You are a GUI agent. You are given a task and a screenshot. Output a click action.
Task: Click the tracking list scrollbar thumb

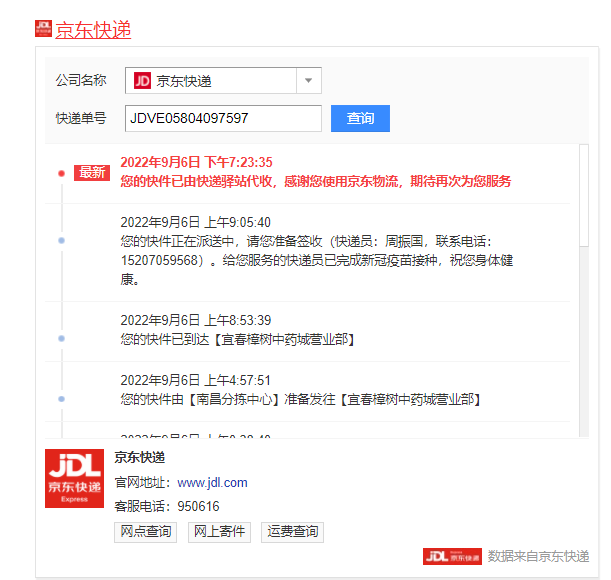584,195
